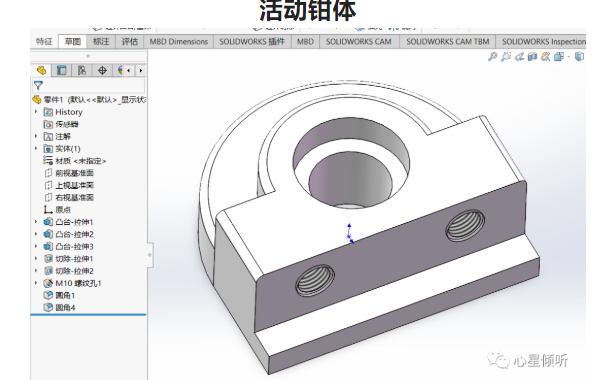The height and width of the screenshot is (380, 595).
Task: Click the Previous View icon
Action: pyautogui.click(x=519, y=57)
